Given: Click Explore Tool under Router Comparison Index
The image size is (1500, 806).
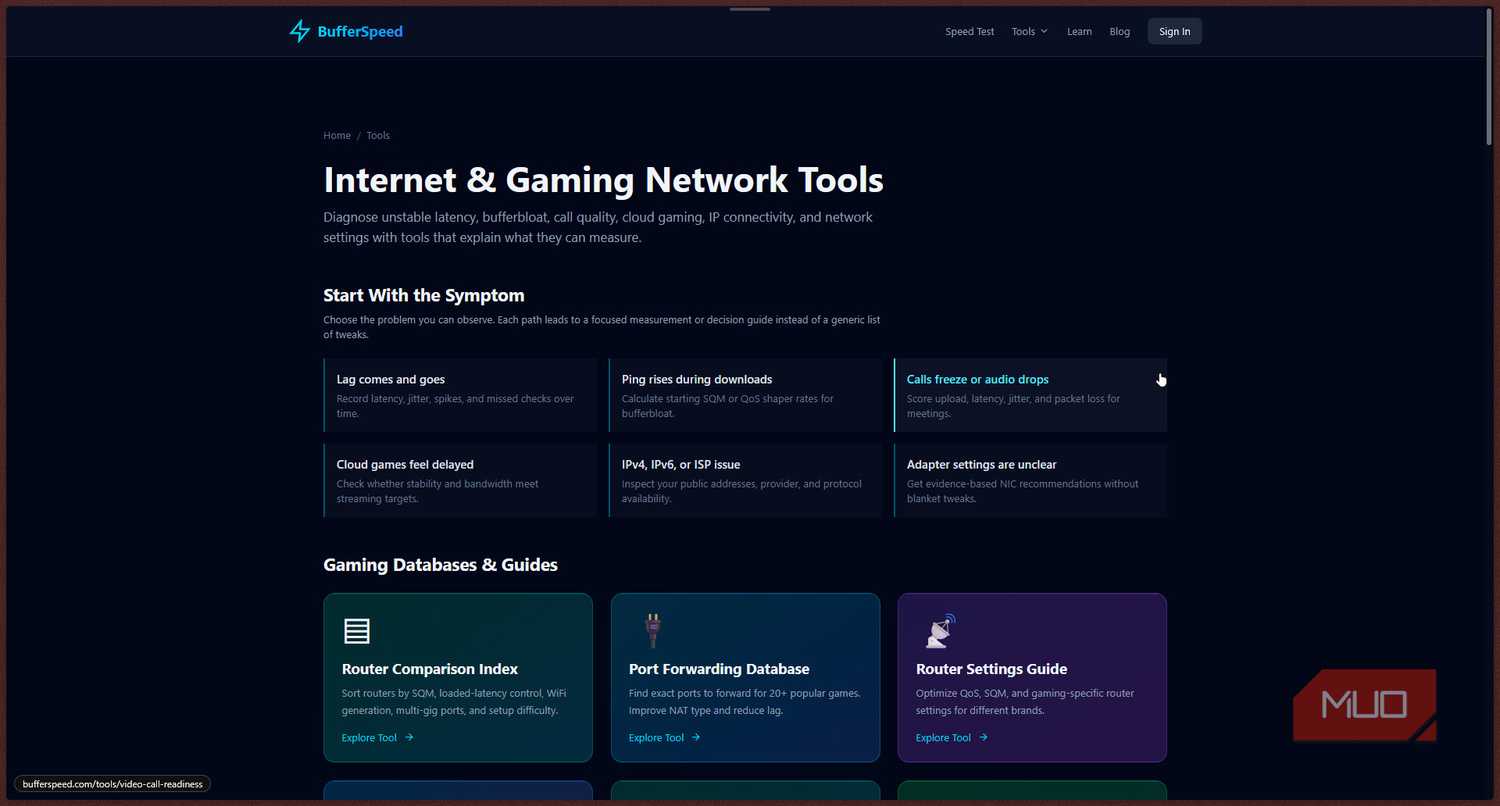Looking at the screenshot, I should 369,738.
